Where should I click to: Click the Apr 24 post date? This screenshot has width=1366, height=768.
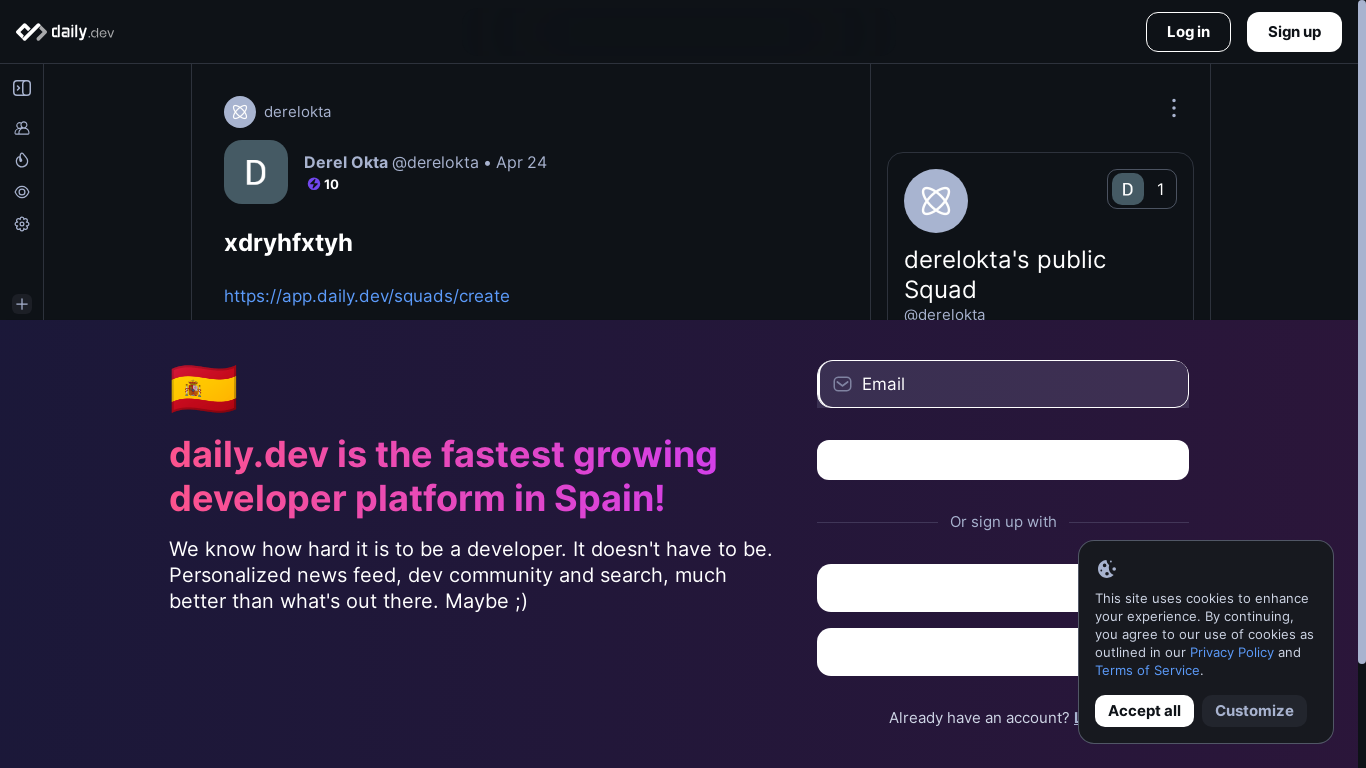pyautogui.click(x=521, y=162)
